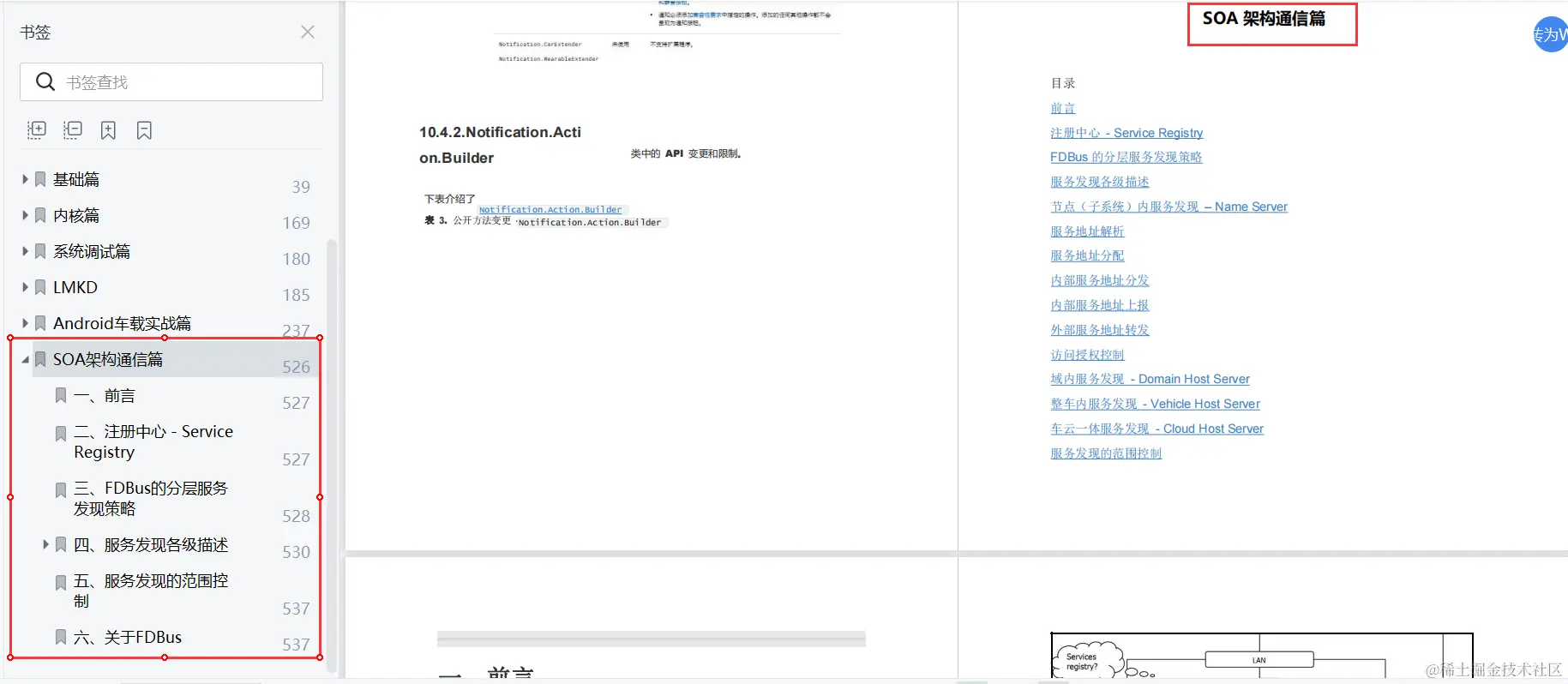
Task: Expand all bookmarks icon
Action: coord(37,130)
